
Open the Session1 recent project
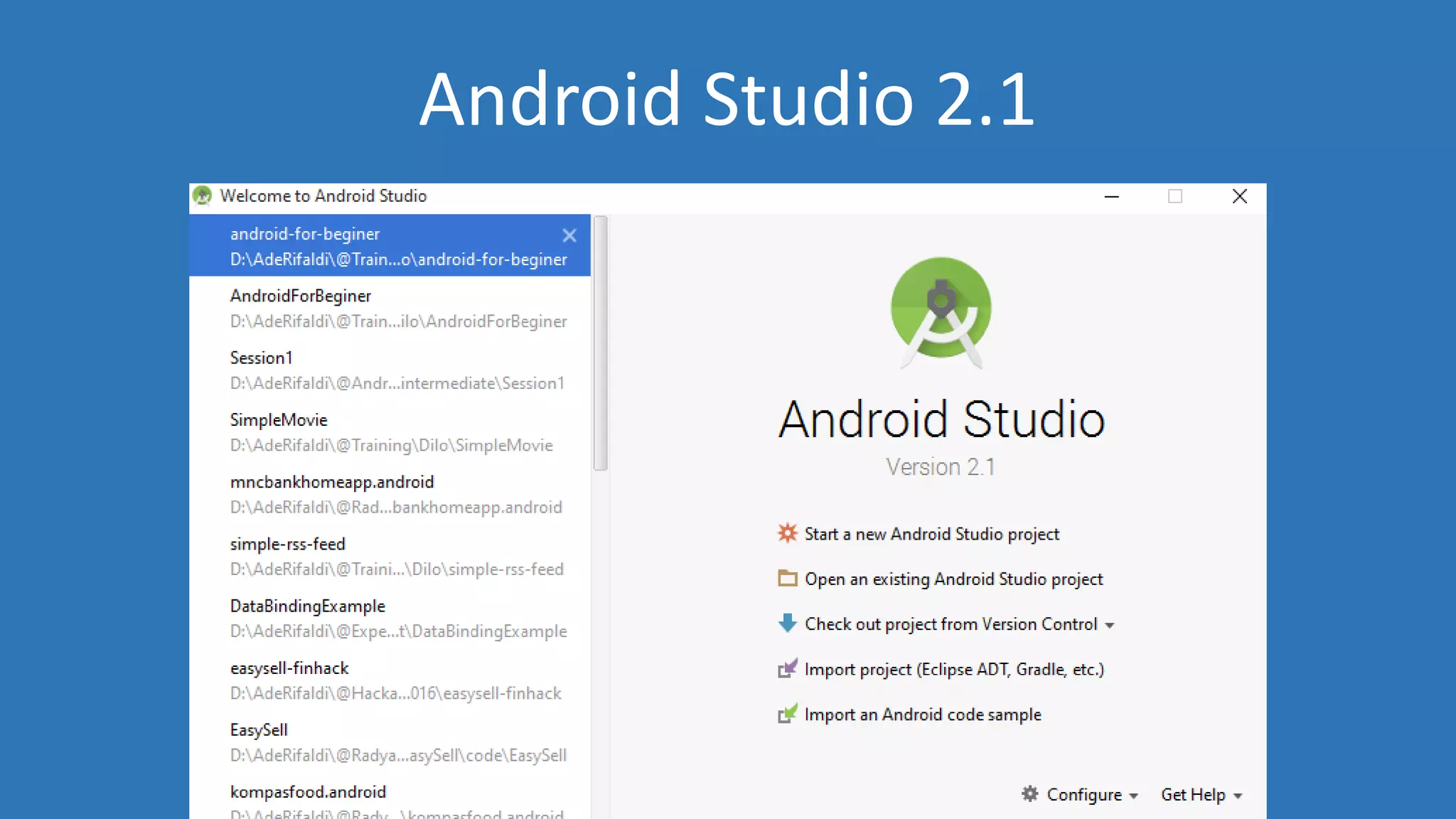390,370
